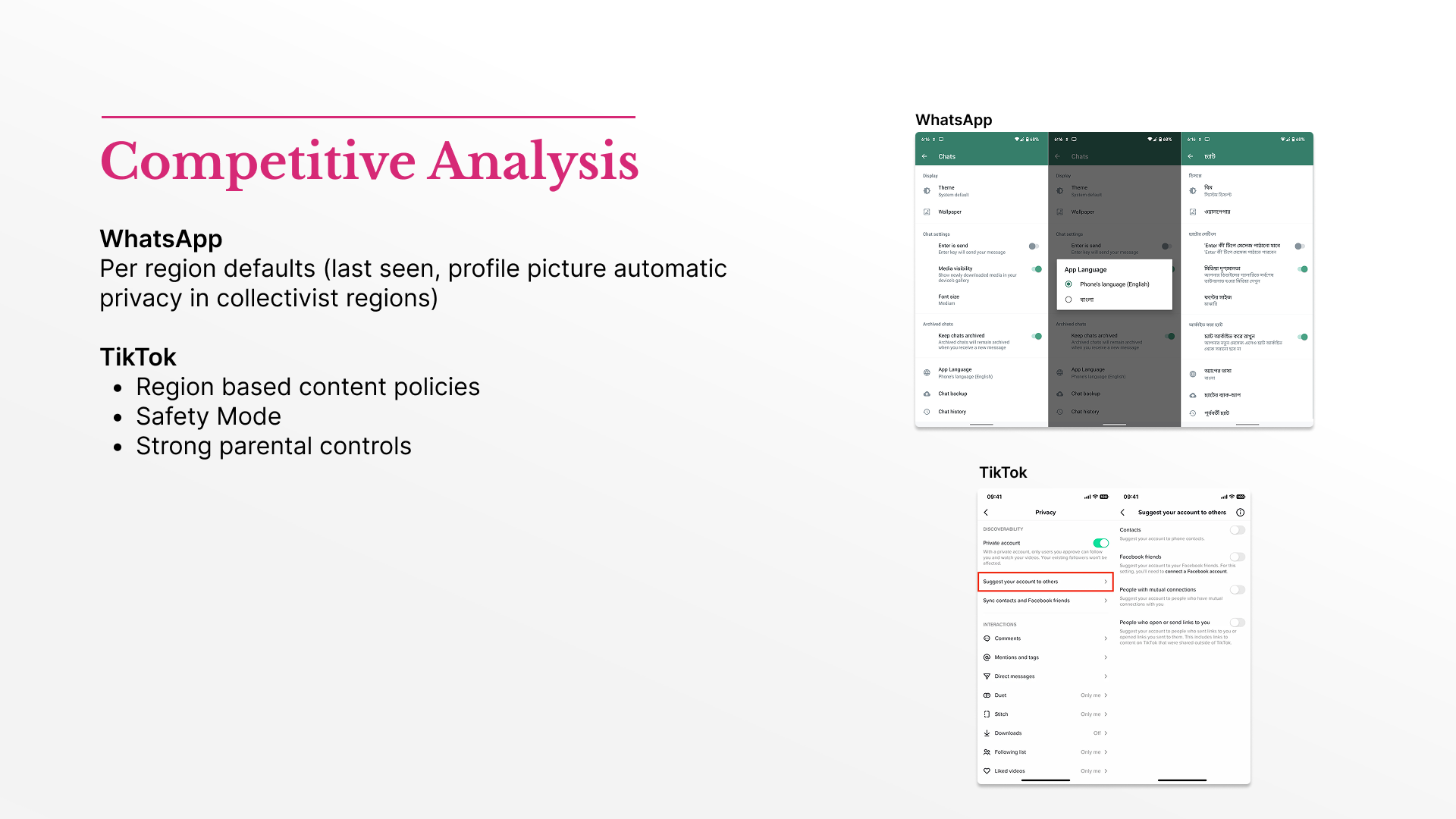This screenshot has width=1456, height=819.
Task: Expand the Stitch 'Only me' chevron
Action: [1106, 714]
